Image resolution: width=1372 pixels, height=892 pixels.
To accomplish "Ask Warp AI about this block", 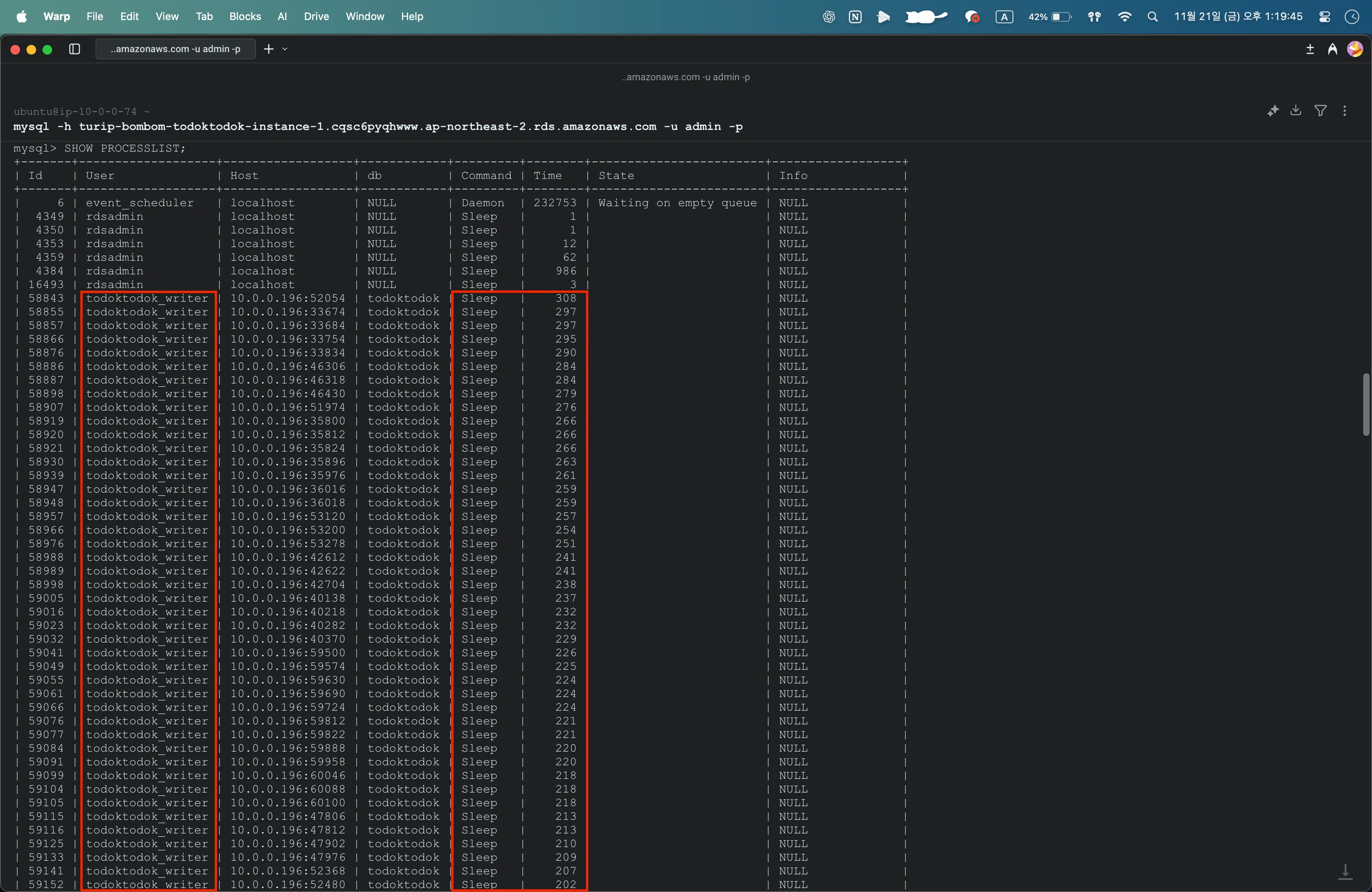I will pos(1273,111).
